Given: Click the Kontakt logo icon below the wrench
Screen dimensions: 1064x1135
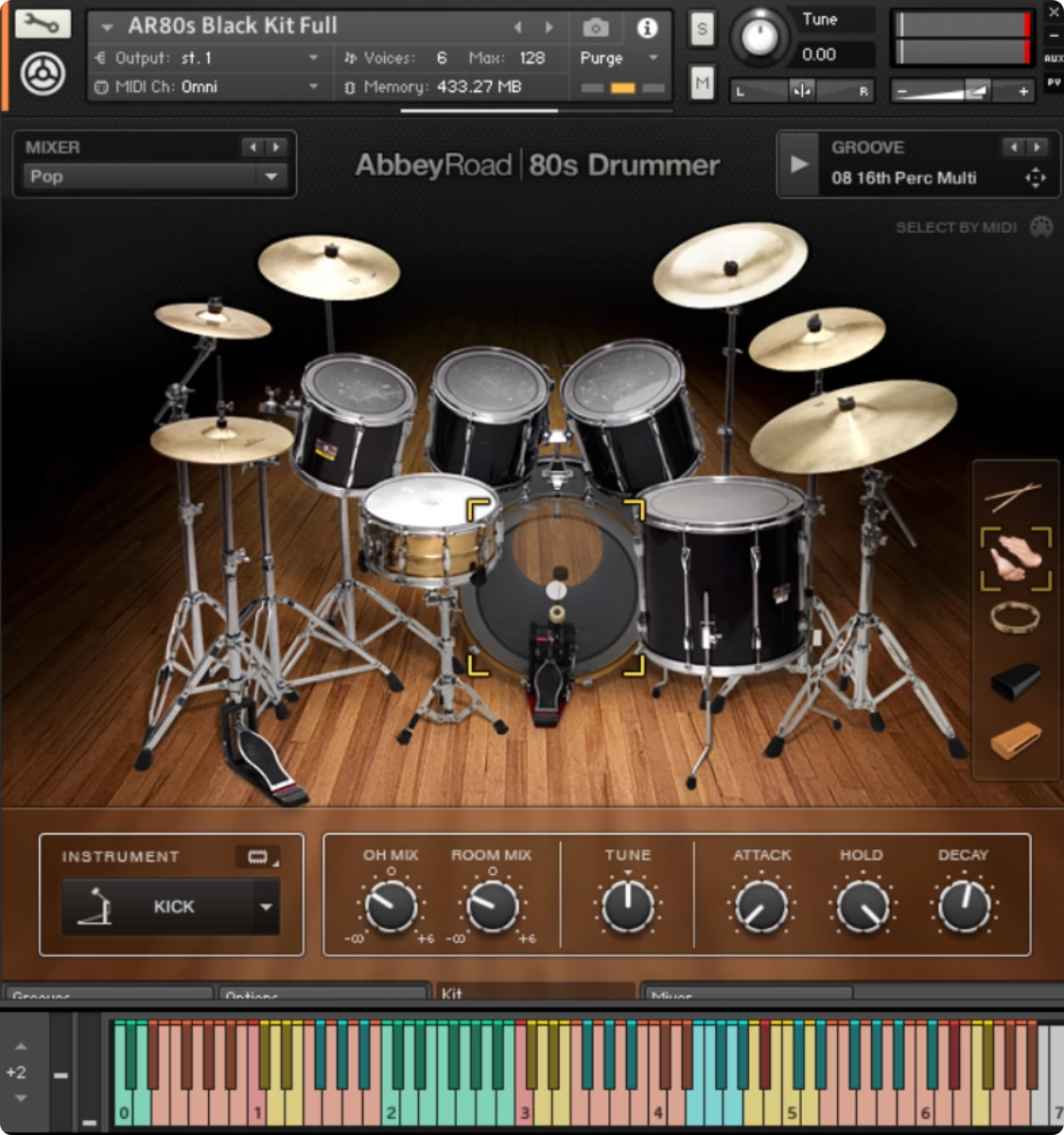Looking at the screenshot, I should pyautogui.click(x=43, y=74).
